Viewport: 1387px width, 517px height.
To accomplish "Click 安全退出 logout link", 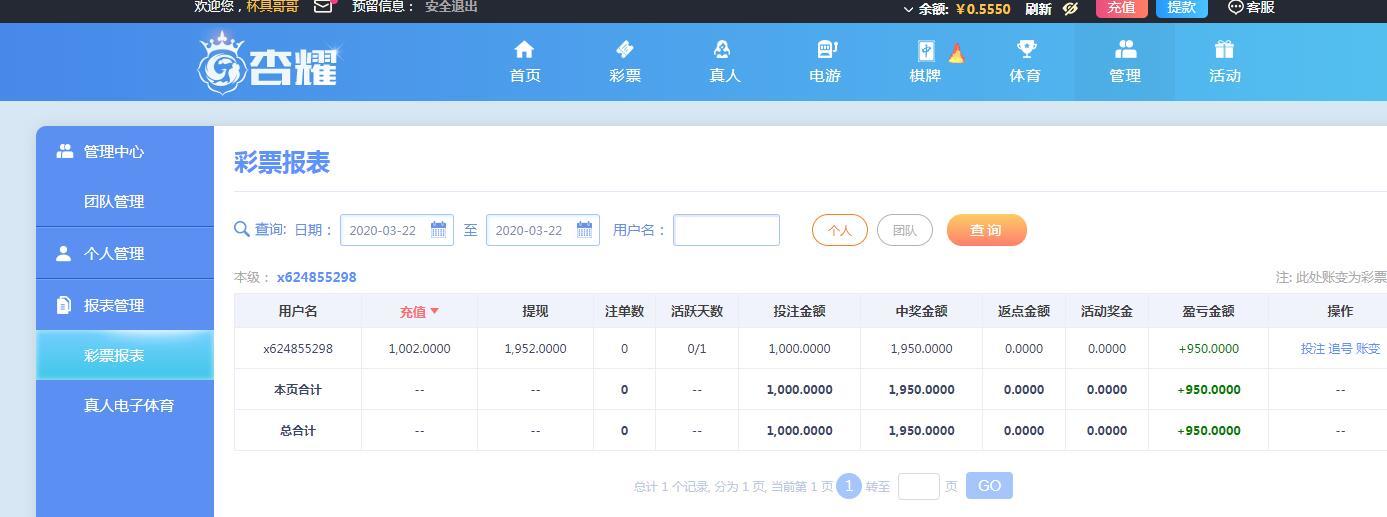I will (451, 6).
